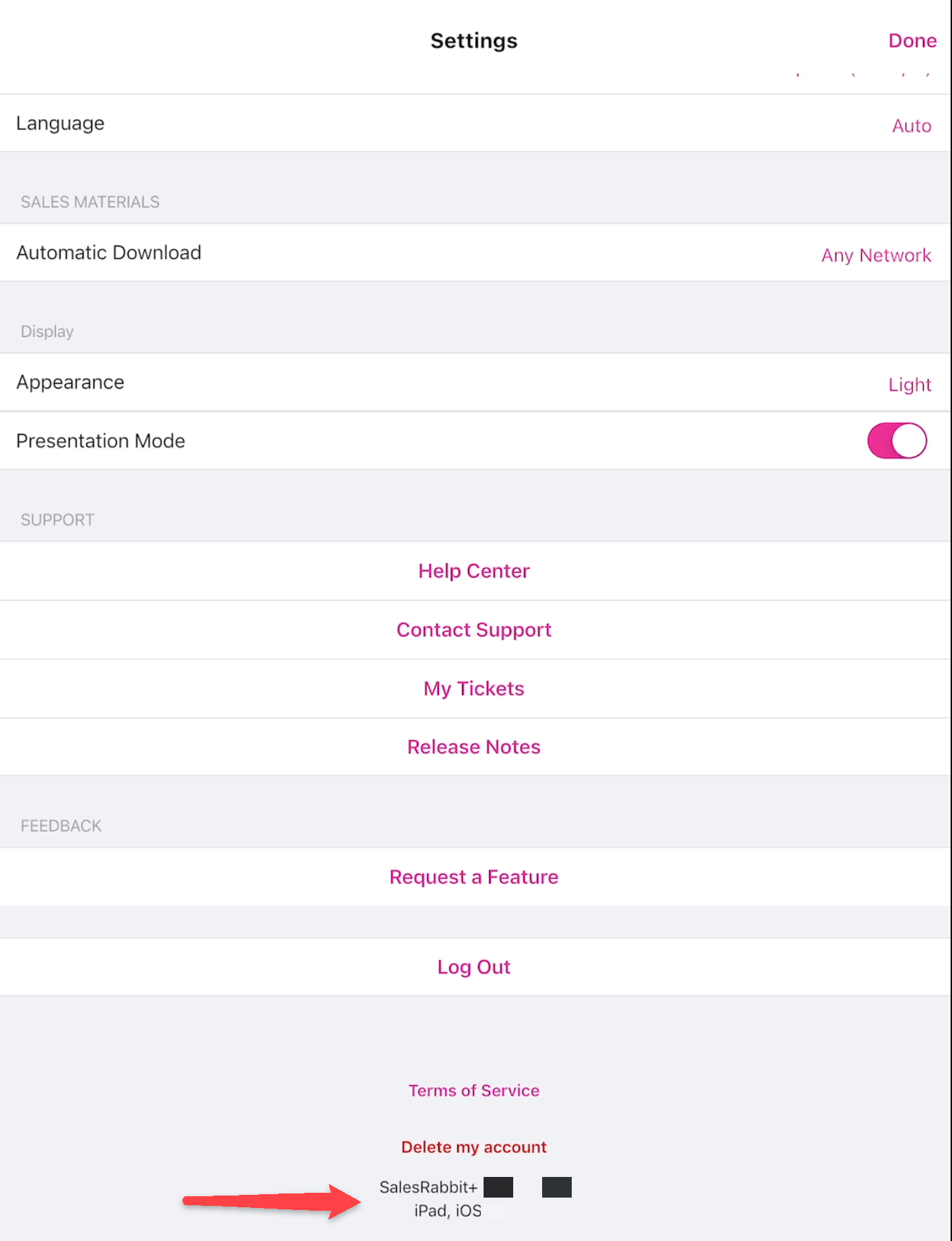This screenshot has width=952, height=1241.
Task: Tap the SalesRabbit+ version text
Action: click(x=428, y=1187)
